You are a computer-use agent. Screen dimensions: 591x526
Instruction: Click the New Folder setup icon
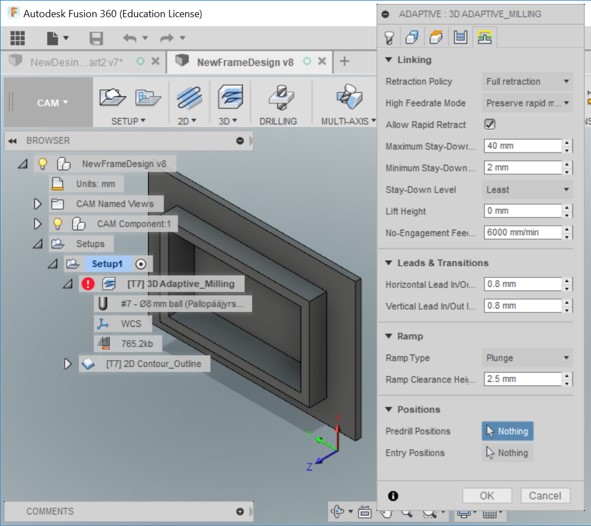click(x=148, y=98)
